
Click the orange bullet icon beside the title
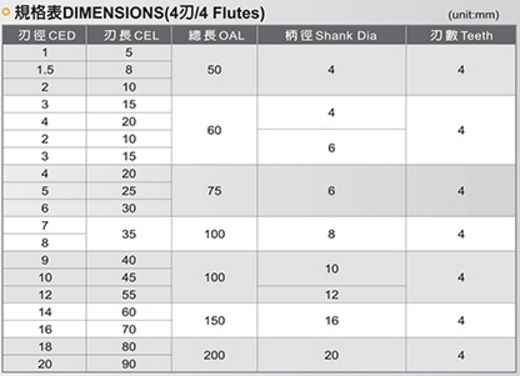tap(6, 12)
